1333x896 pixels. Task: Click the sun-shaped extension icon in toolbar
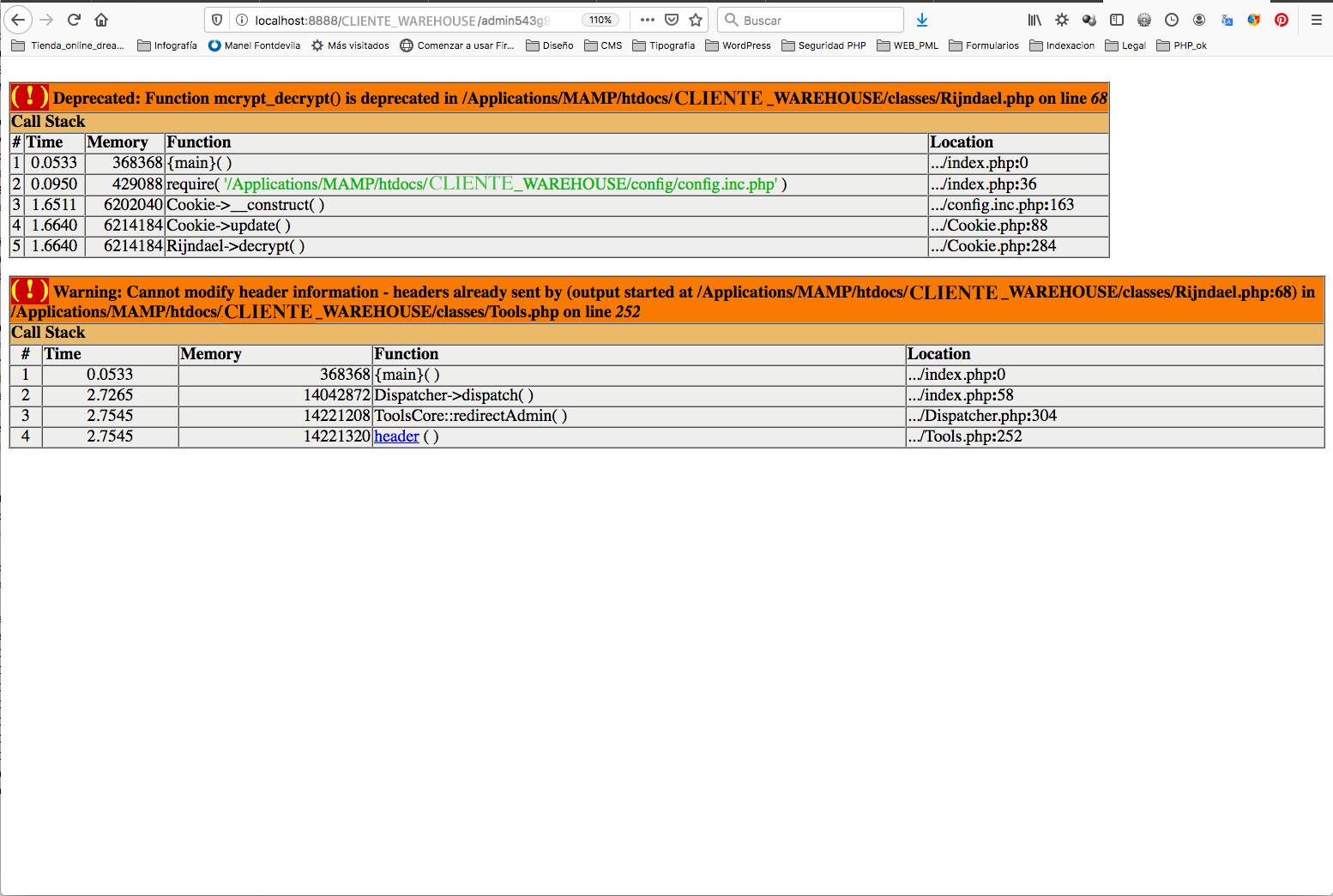pos(1062,20)
